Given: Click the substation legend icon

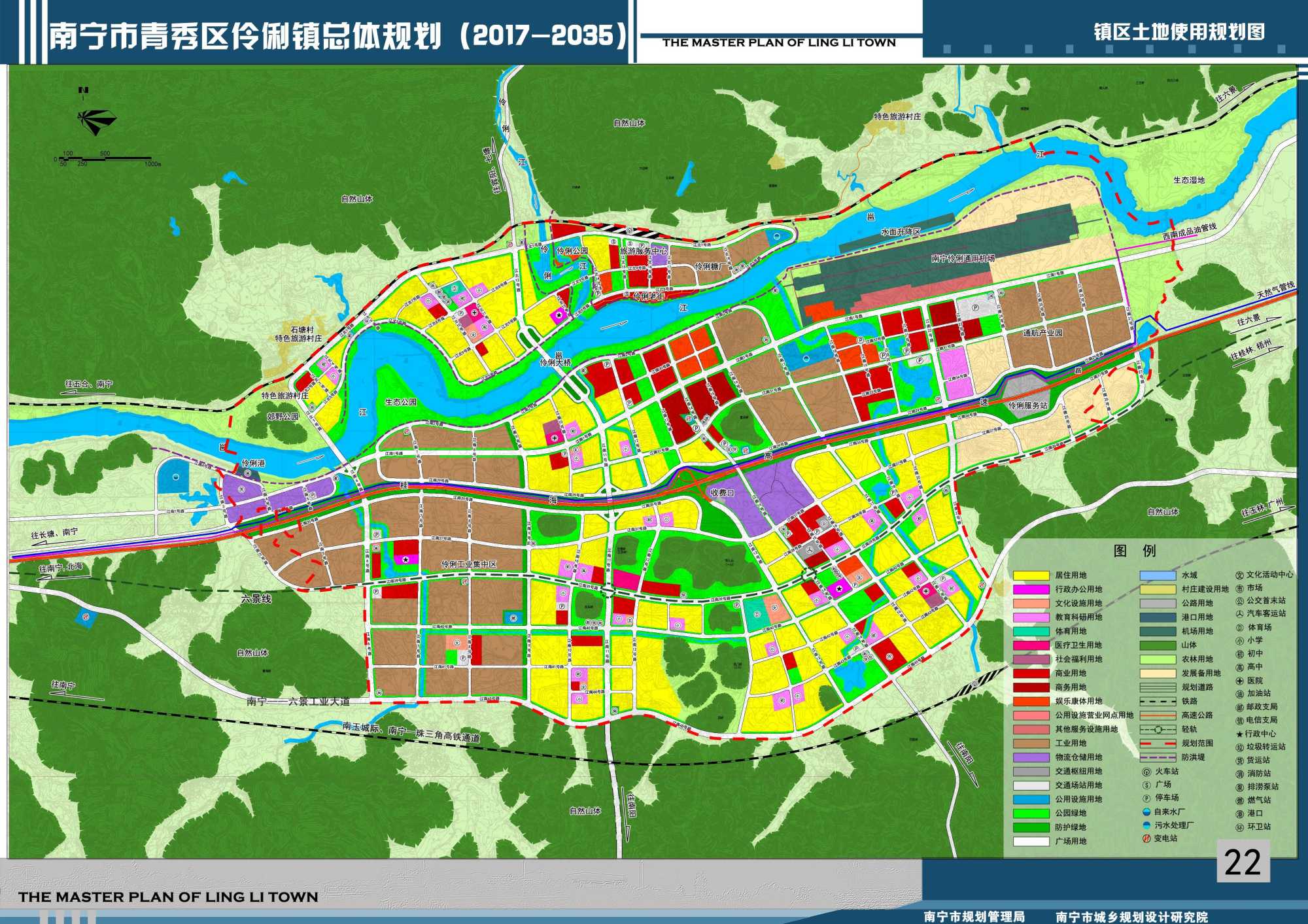Looking at the screenshot, I should (1146, 839).
